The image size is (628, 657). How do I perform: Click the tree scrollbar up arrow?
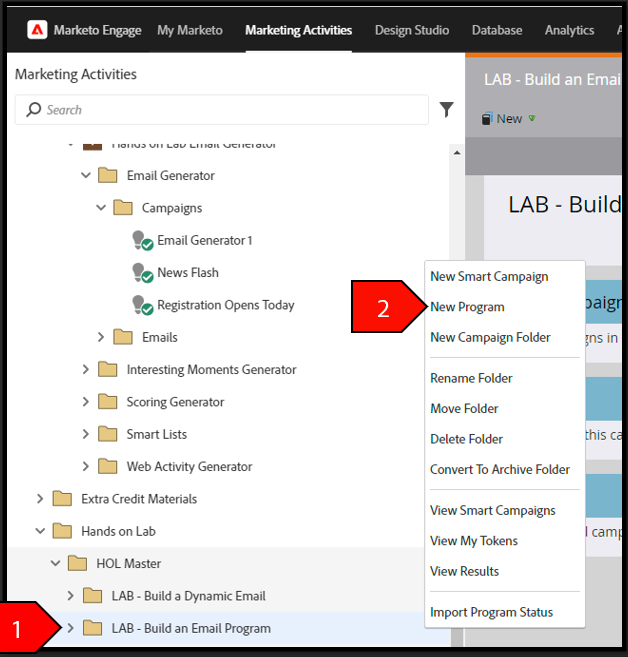[457, 153]
